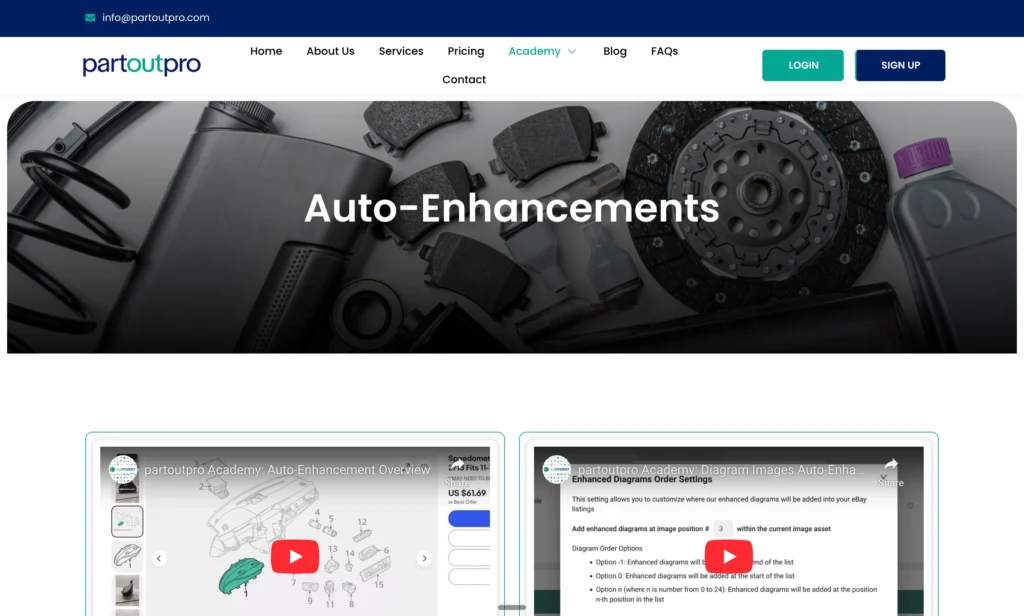
Task: Open the channel avatar on the Diagram Images video
Action: coord(556,469)
